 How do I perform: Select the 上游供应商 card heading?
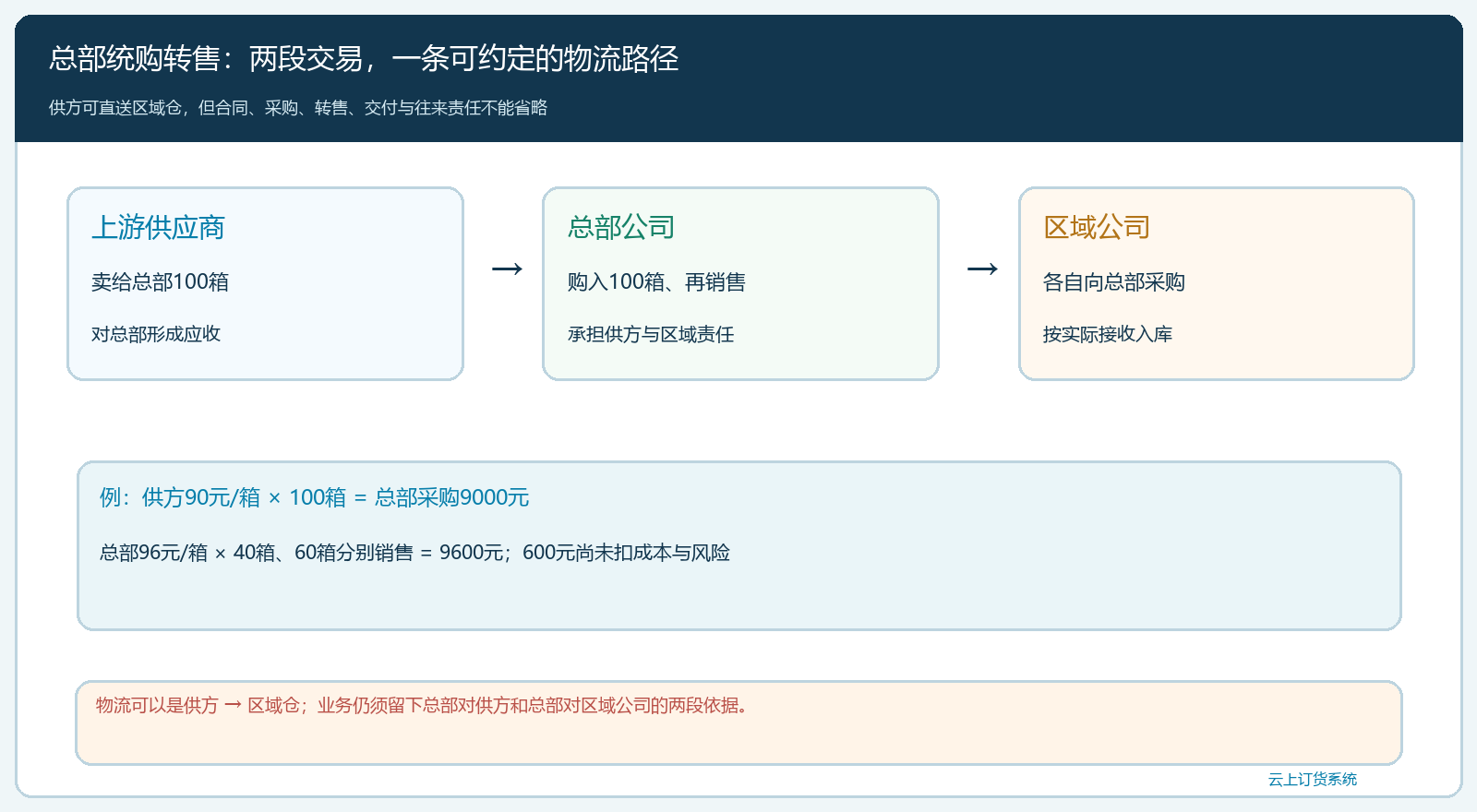(158, 227)
